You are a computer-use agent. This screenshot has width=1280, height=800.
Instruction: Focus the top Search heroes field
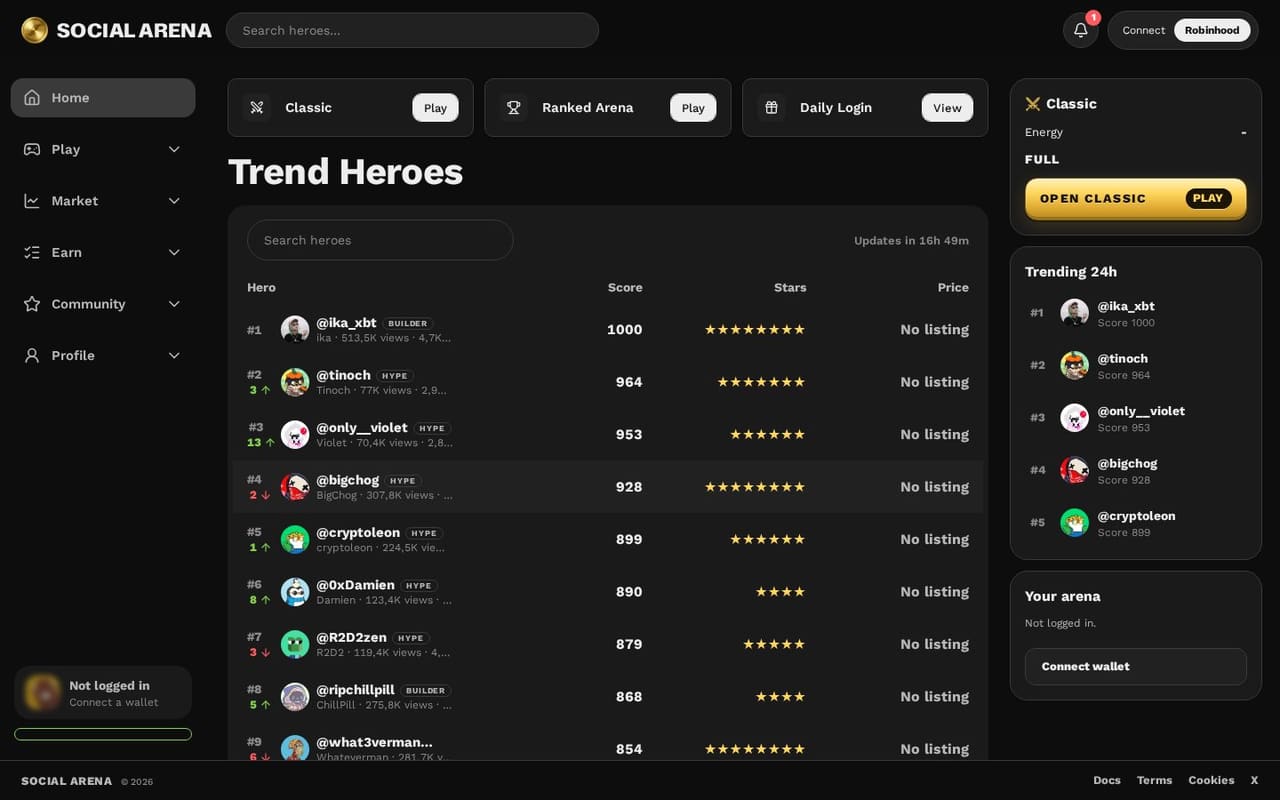[412, 30]
